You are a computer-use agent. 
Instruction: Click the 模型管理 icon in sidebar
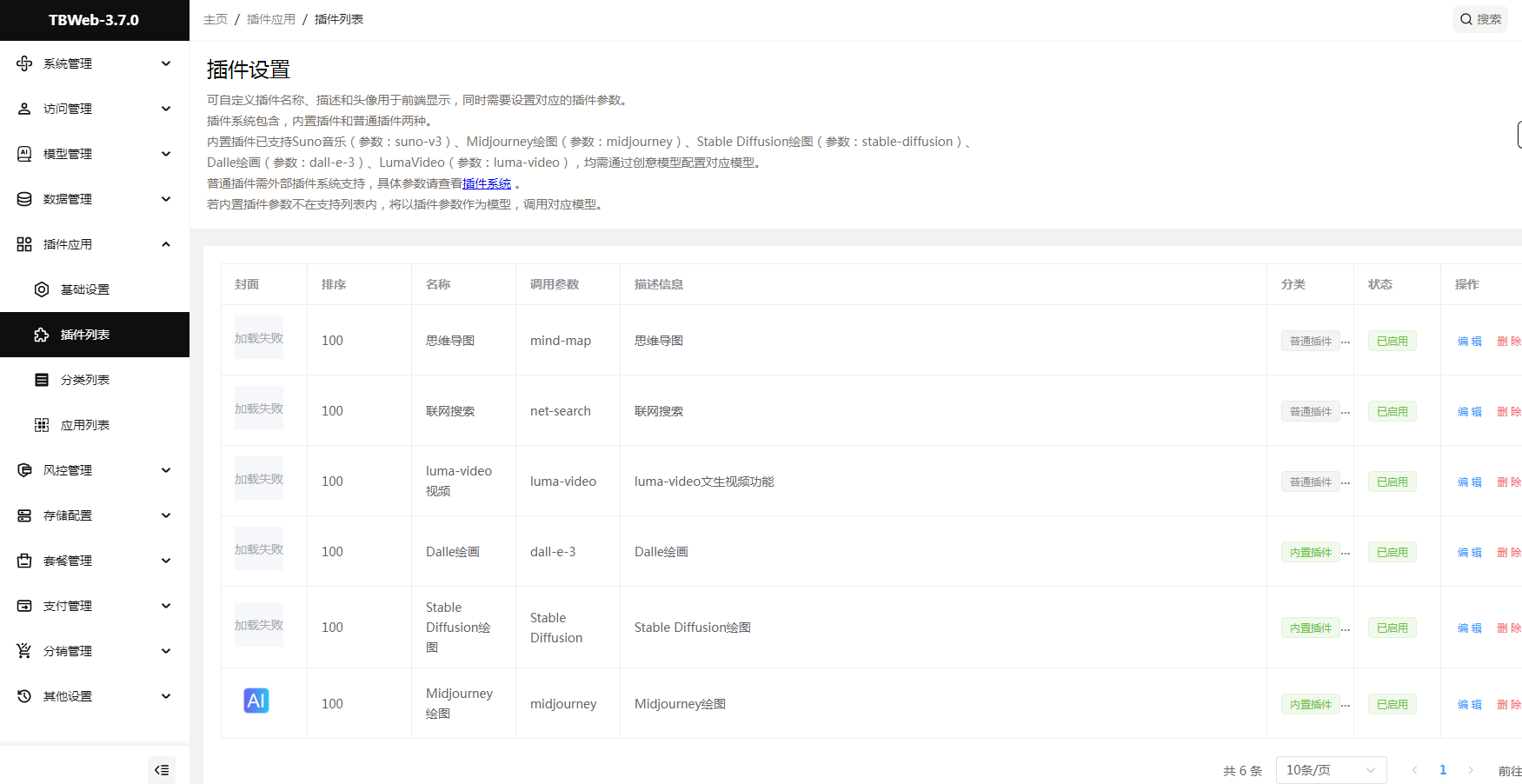coord(24,154)
